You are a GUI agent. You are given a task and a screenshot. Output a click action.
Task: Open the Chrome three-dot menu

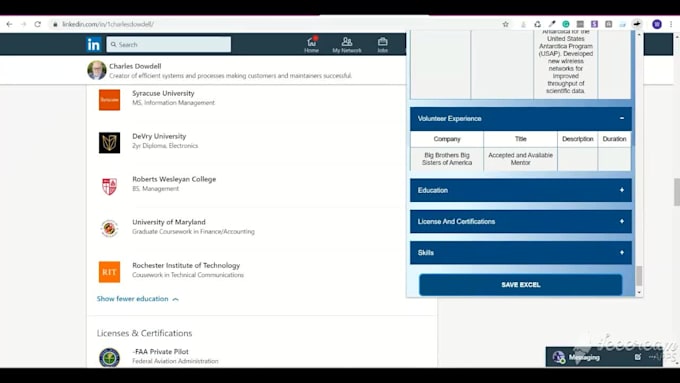(x=671, y=24)
